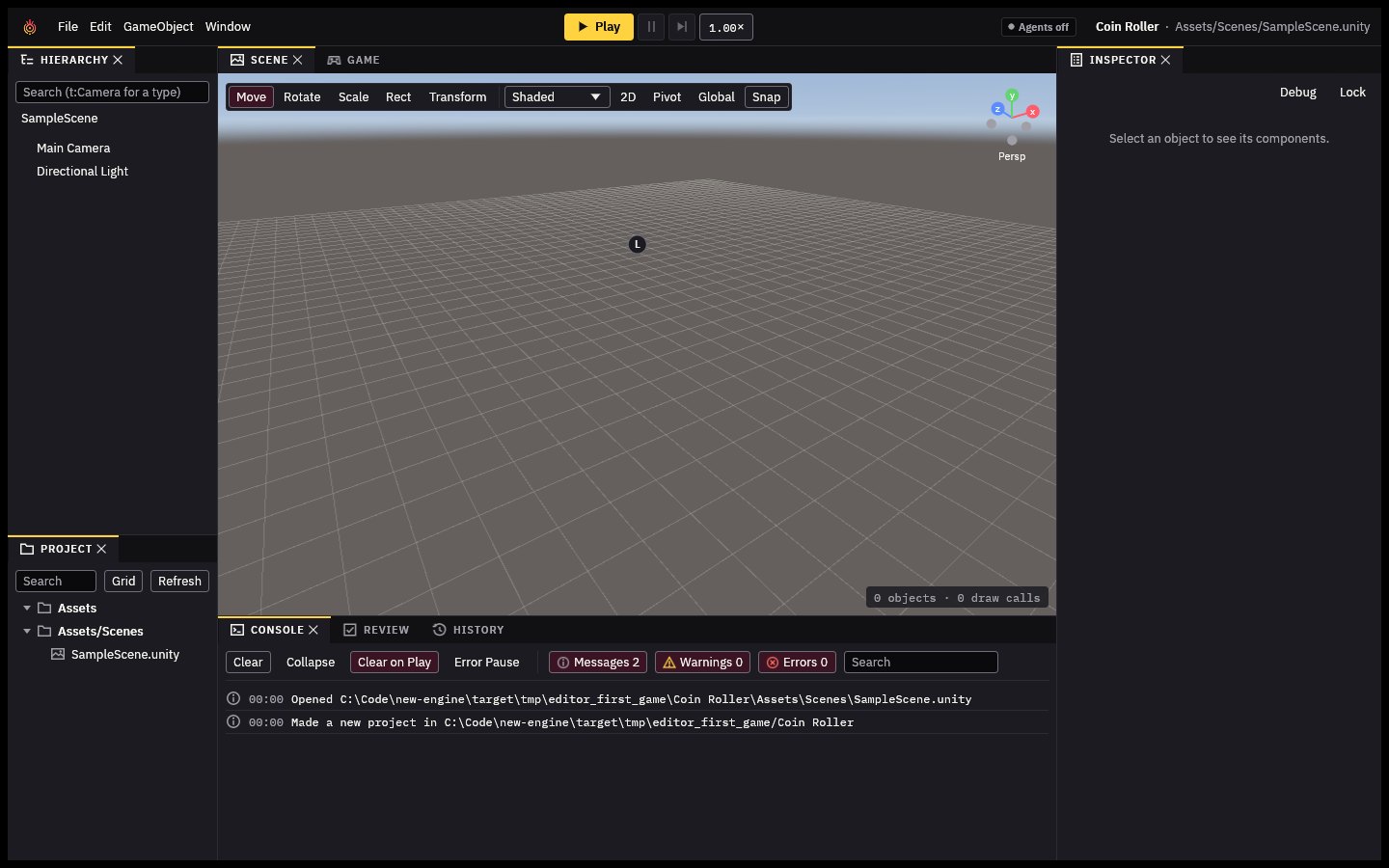Click the Assets/Scenes folder icon
Viewport: 1389px width, 868px height.
click(44, 631)
